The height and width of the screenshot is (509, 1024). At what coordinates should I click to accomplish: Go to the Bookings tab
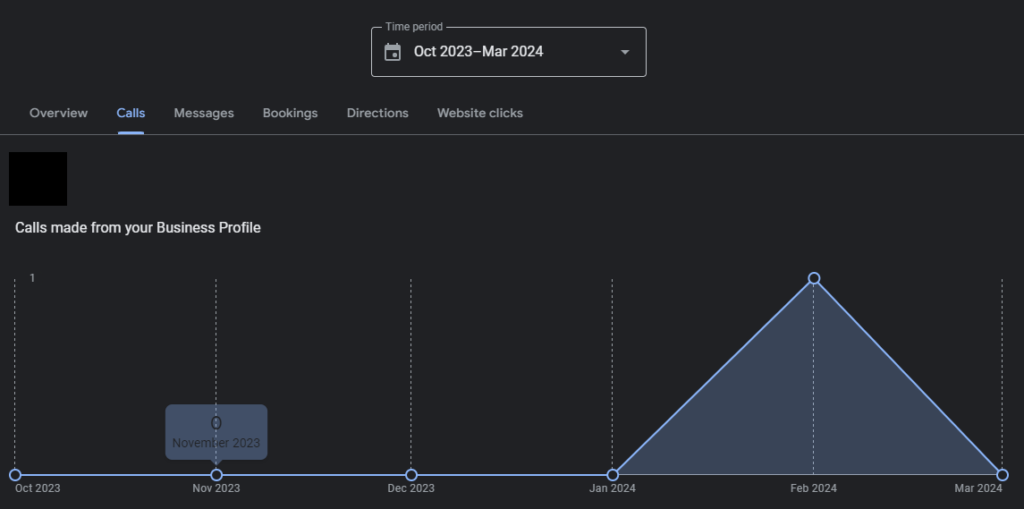[x=290, y=113]
